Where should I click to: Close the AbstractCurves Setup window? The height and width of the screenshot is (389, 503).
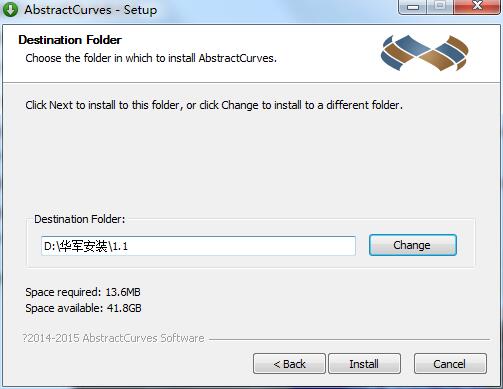point(477,7)
